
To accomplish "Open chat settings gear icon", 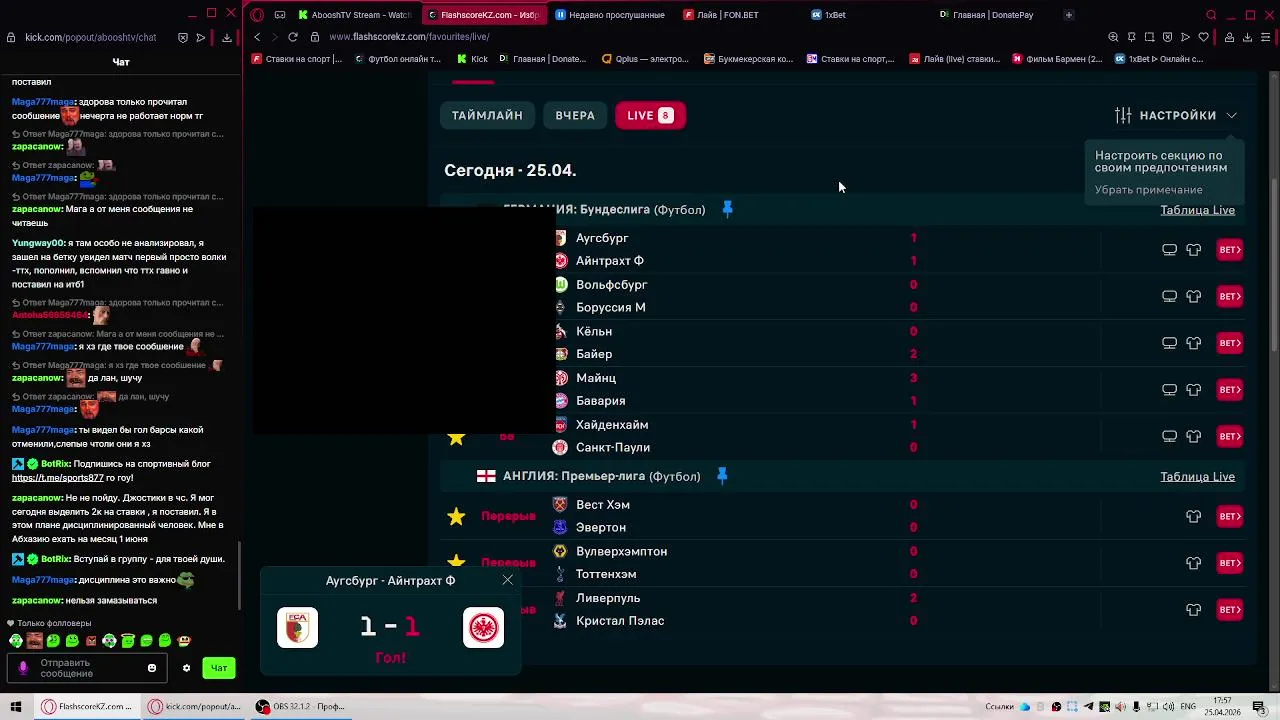I will pos(186,668).
